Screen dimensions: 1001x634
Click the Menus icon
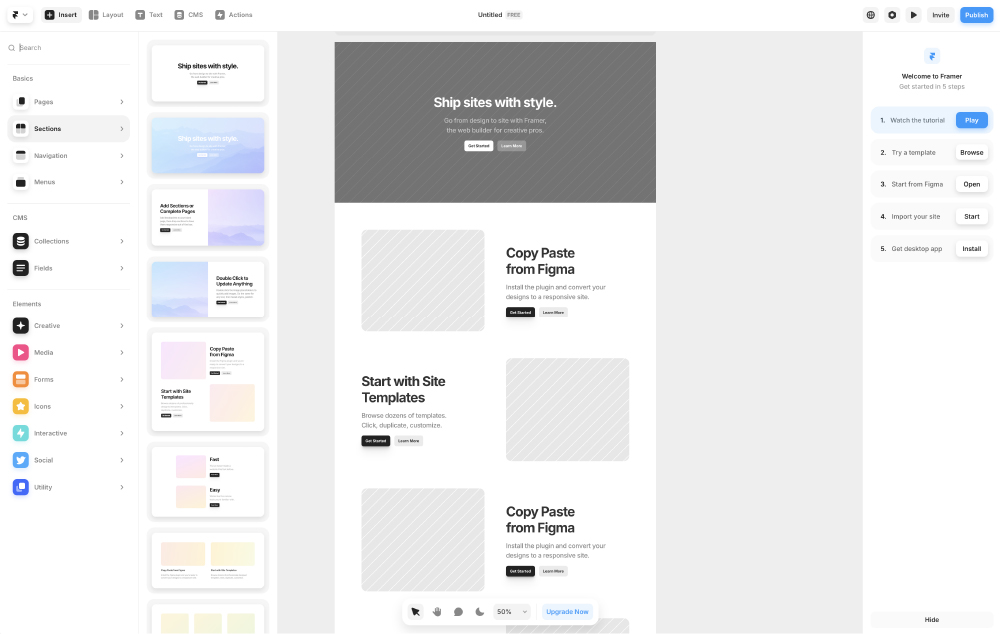(21, 182)
